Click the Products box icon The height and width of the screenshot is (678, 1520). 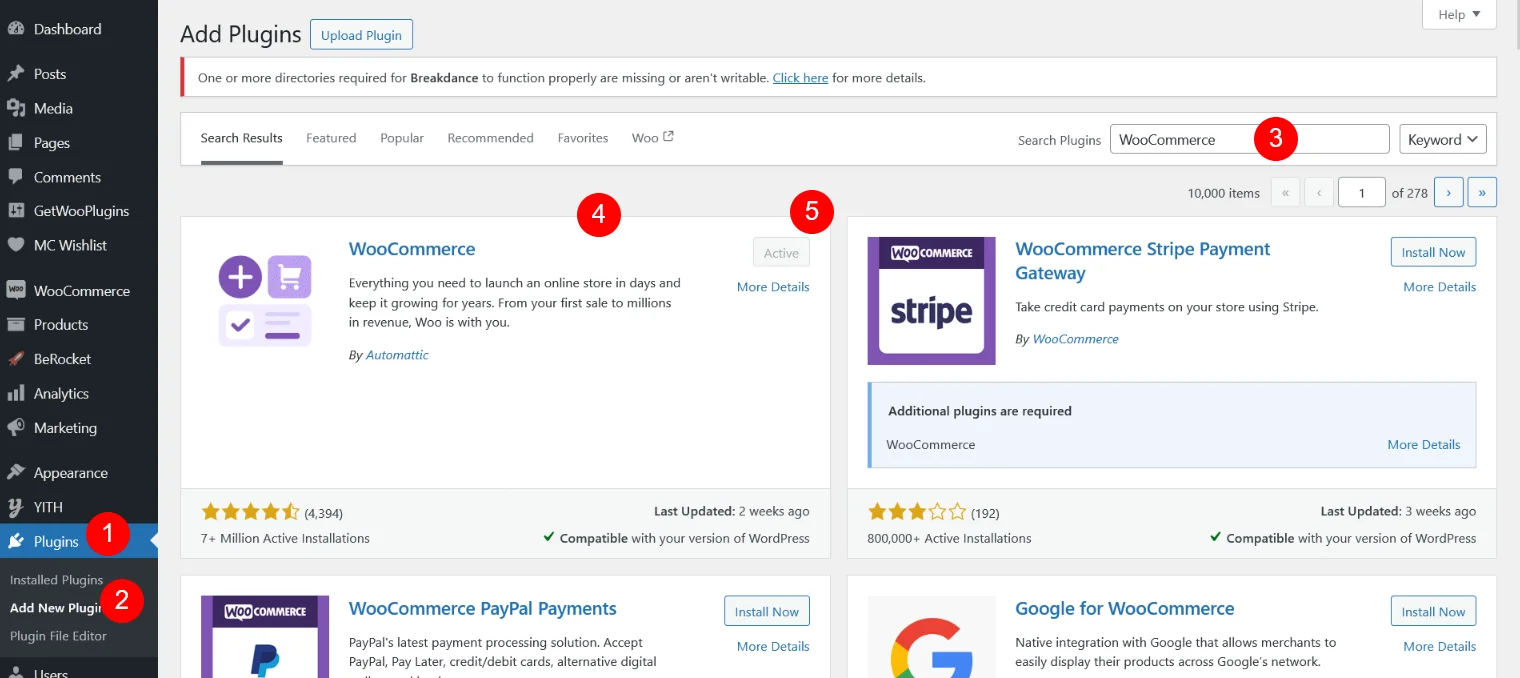pyautogui.click(x=16, y=325)
